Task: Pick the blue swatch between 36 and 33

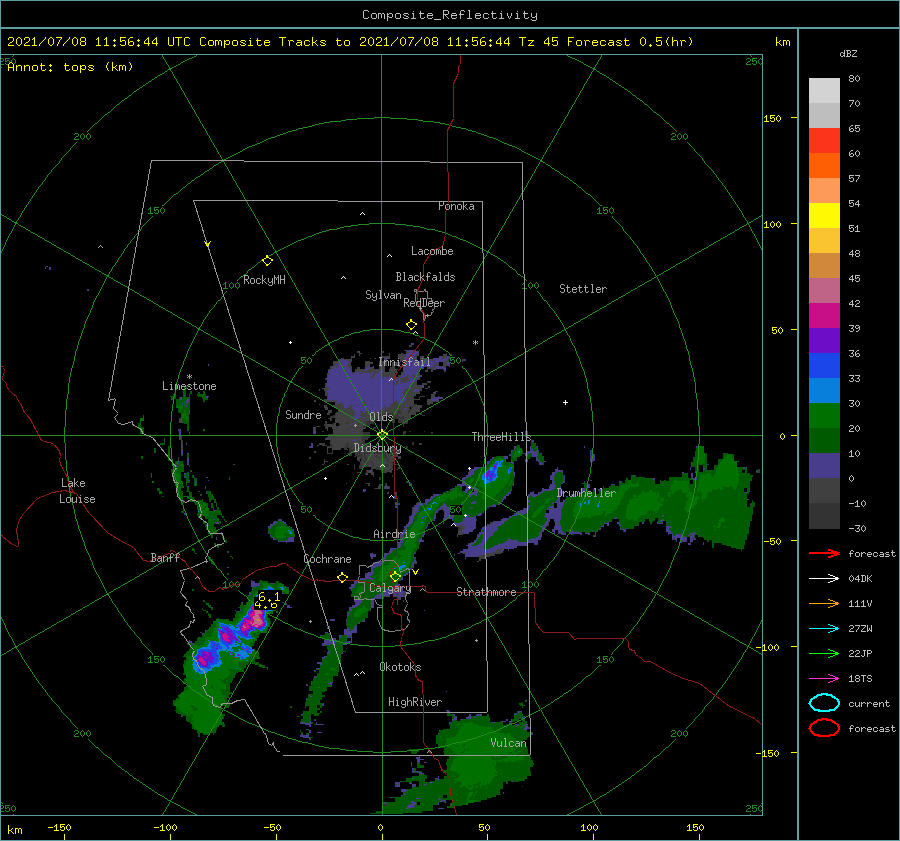Action: 824,365
